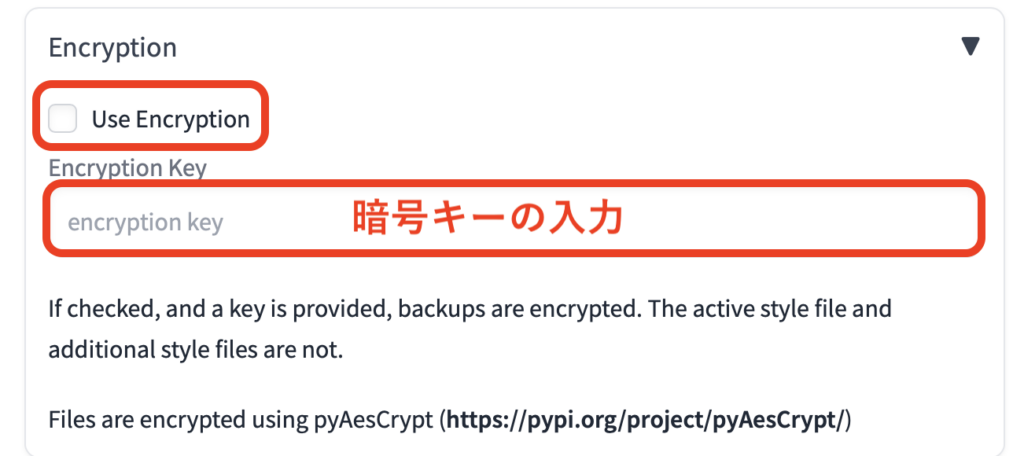Collapse the Encryption section triangle arrow
The width and height of the screenshot is (1024, 456).
tap(970, 46)
